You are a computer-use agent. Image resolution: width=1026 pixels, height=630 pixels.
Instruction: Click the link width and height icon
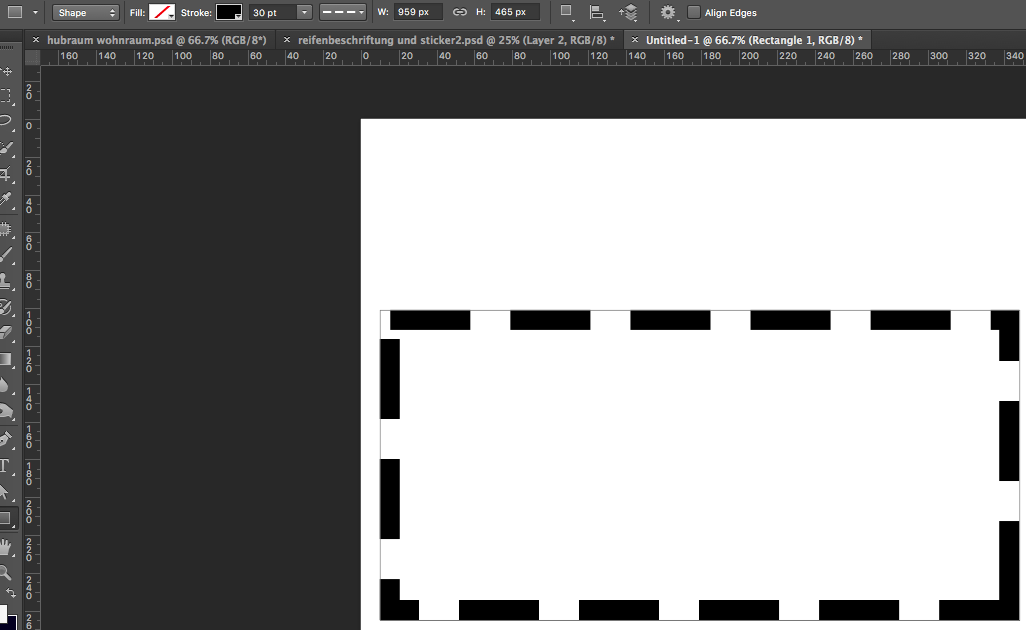point(460,12)
